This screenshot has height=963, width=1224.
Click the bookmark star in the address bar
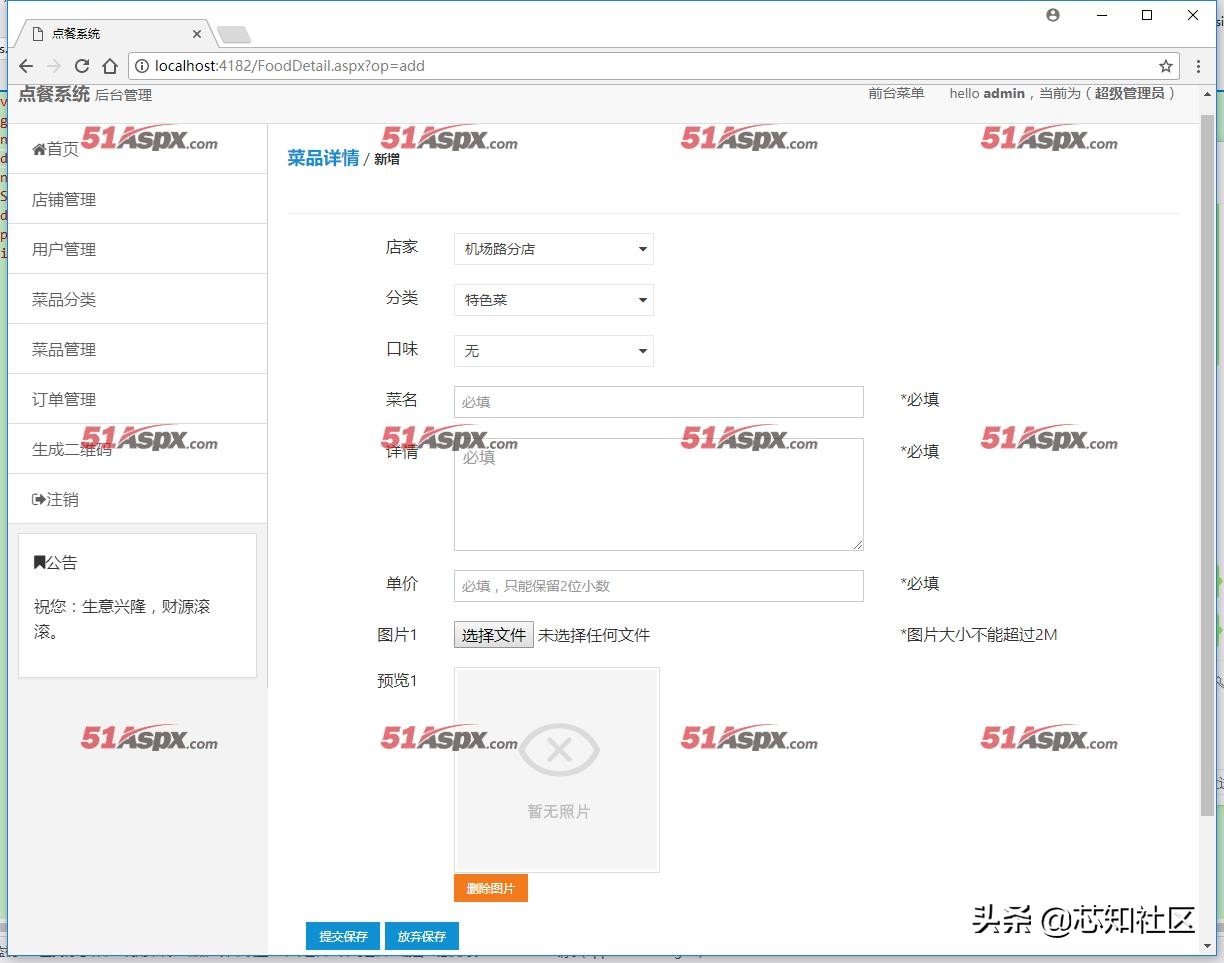(1165, 65)
